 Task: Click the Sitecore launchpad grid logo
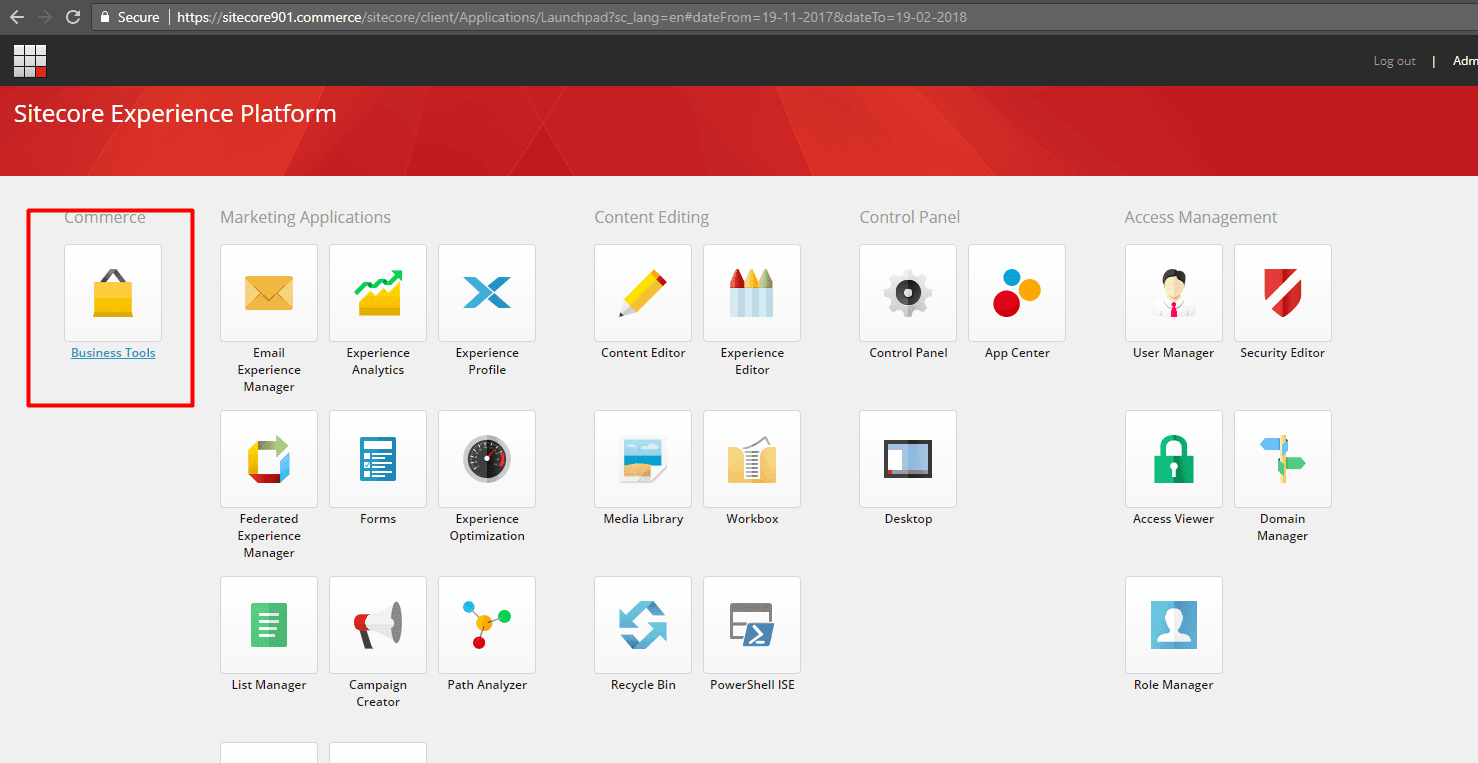(x=30, y=61)
